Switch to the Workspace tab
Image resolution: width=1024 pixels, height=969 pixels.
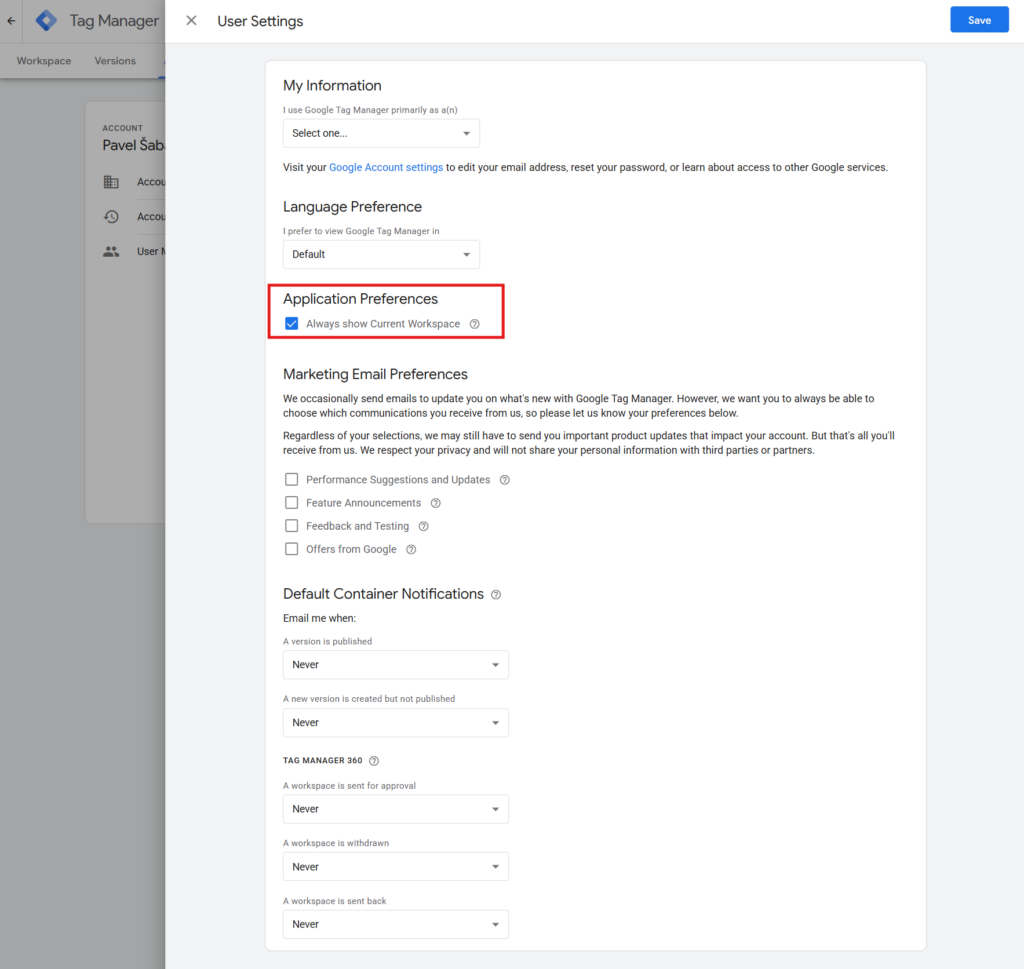click(x=44, y=61)
